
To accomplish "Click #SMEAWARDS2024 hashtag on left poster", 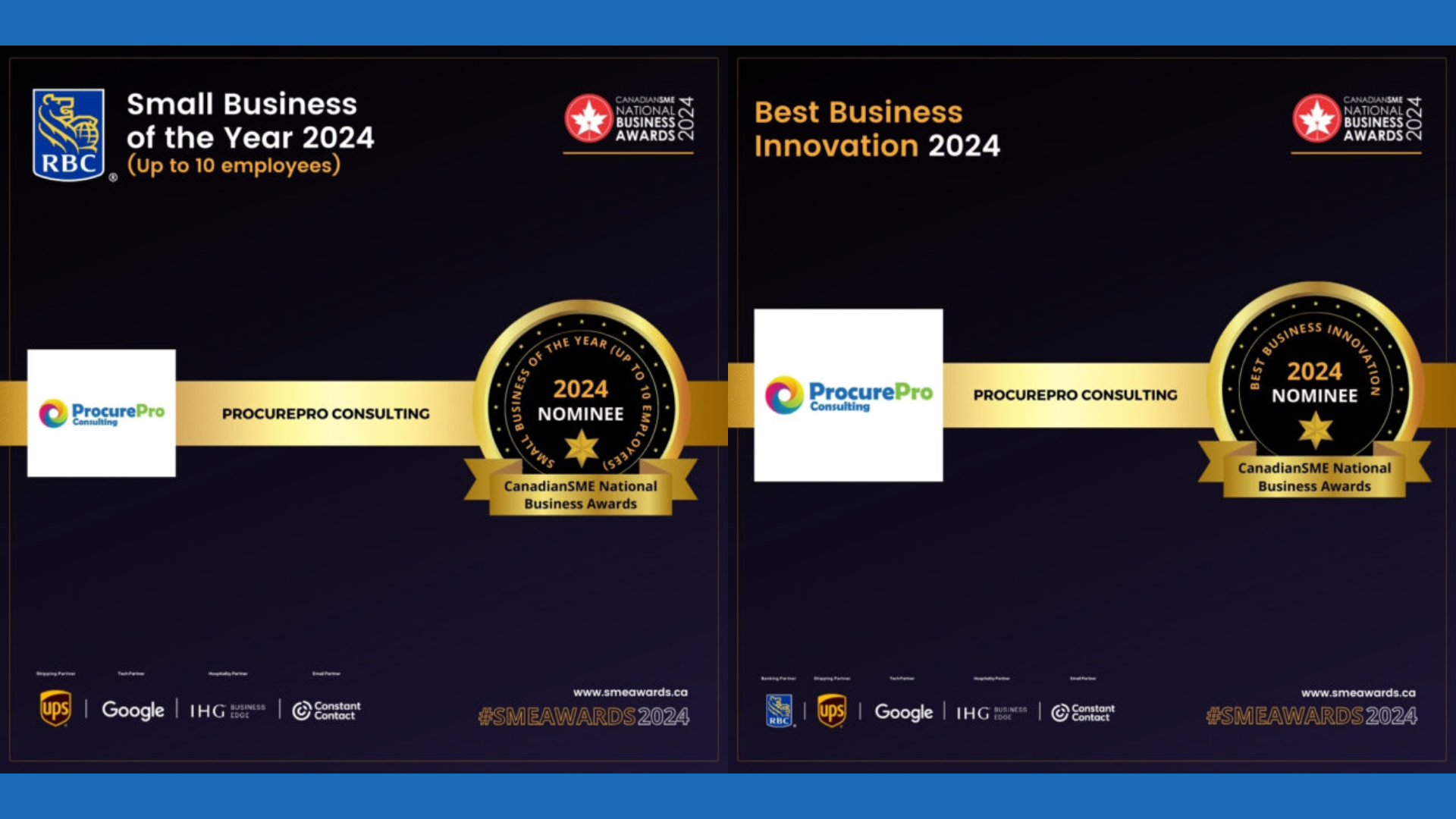I will coord(583,717).
